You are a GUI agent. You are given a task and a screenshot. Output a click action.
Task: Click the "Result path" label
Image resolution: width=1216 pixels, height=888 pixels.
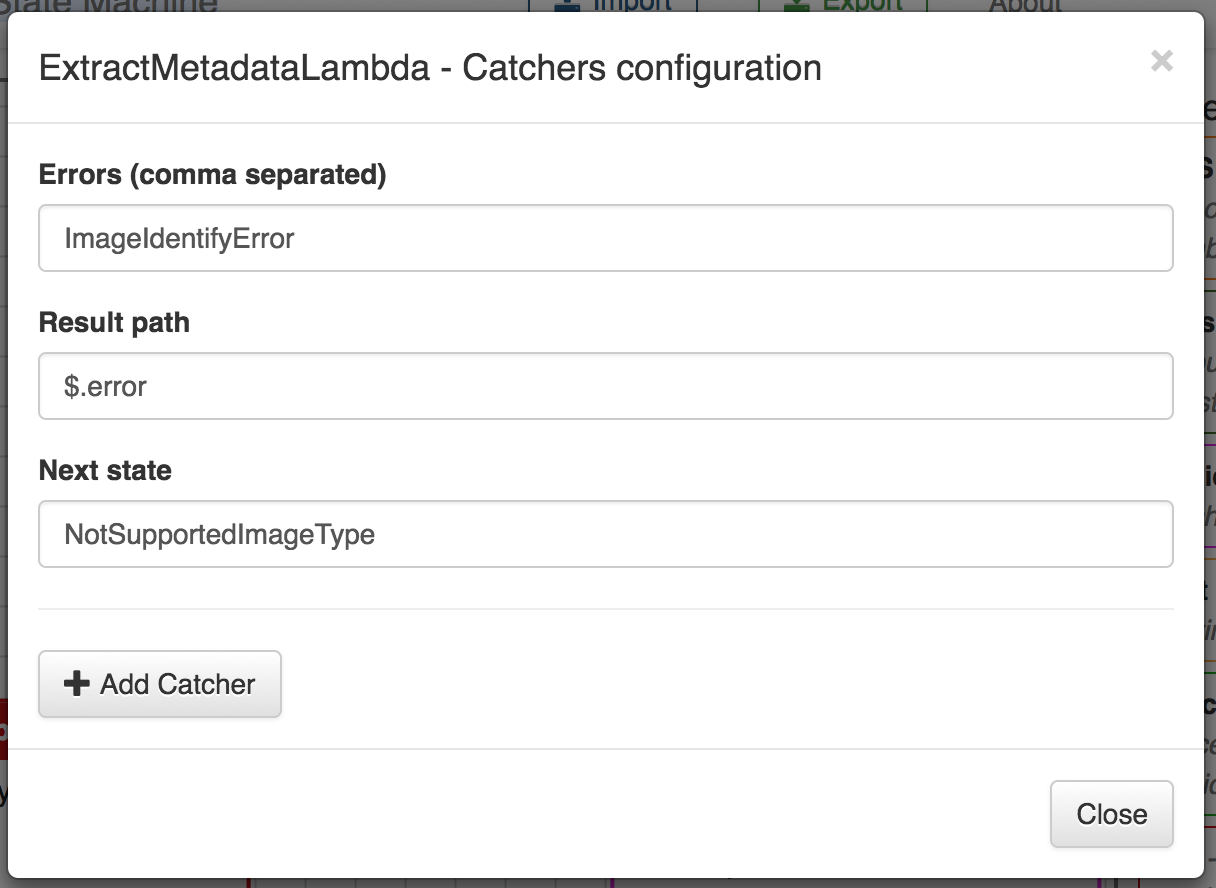(x=114, y=323)
